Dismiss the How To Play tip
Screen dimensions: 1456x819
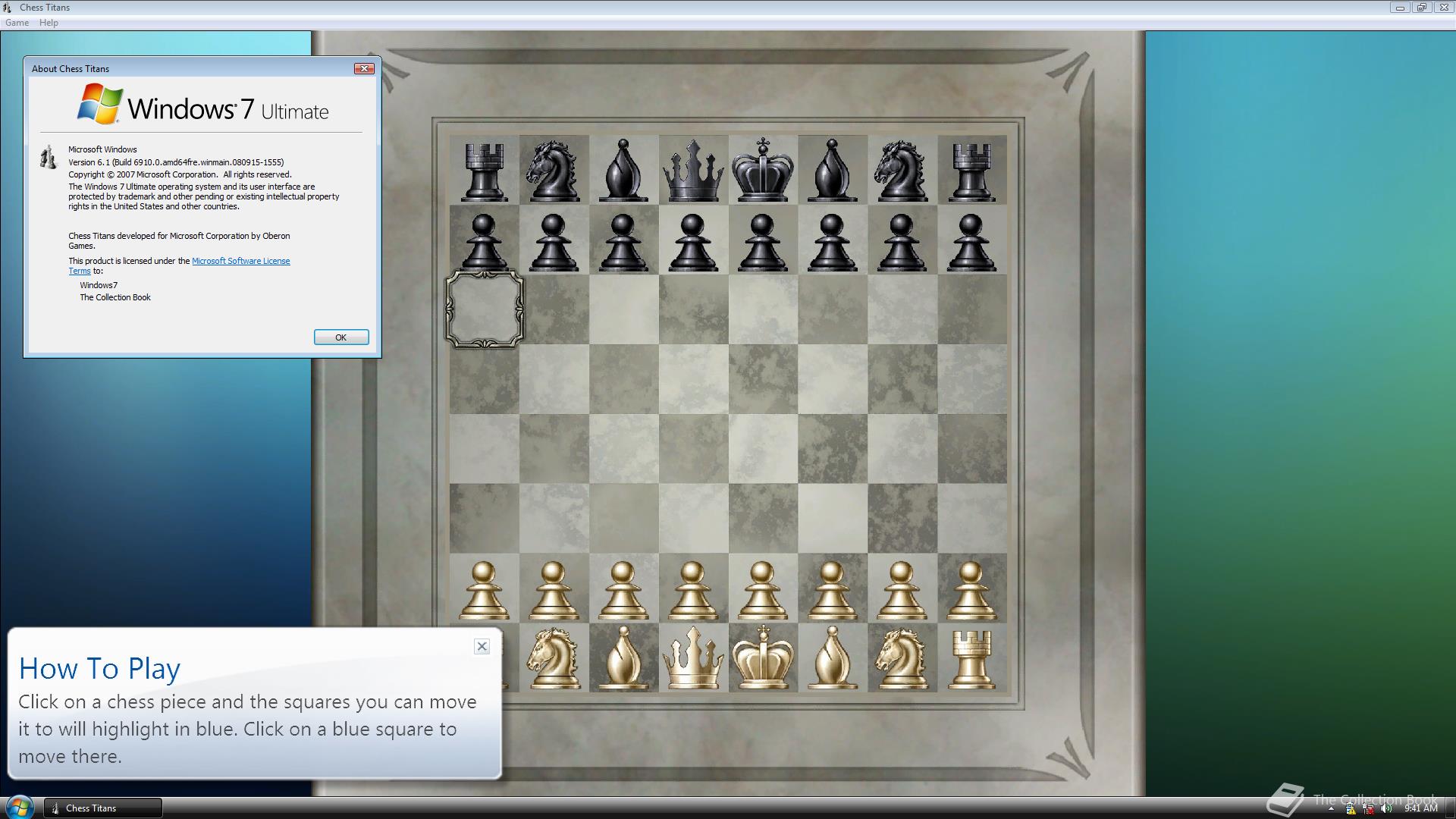(482, 646)
